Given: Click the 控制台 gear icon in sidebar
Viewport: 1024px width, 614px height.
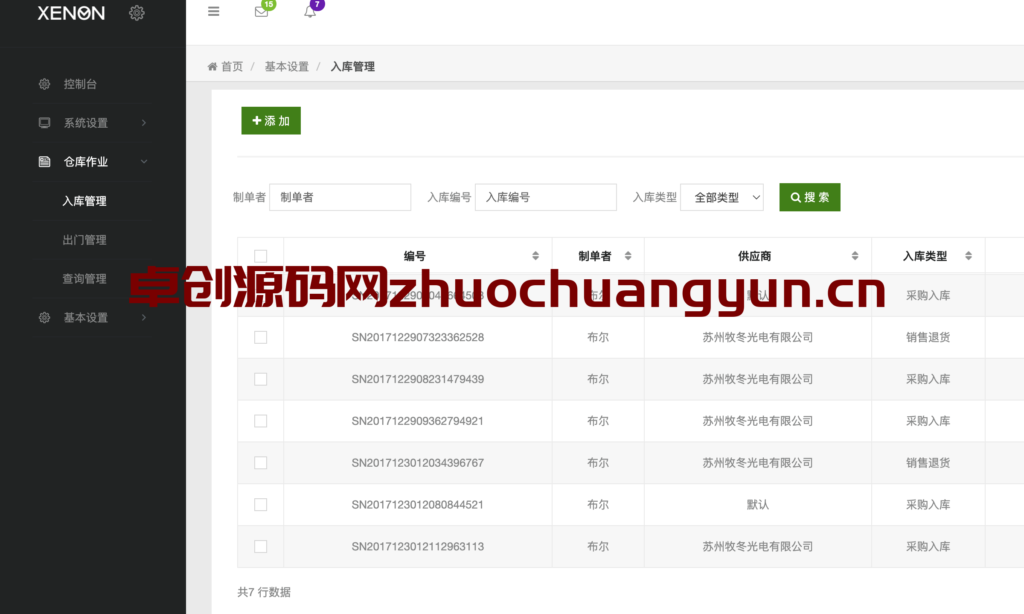Looking at the screenshot, I should 44,84.
